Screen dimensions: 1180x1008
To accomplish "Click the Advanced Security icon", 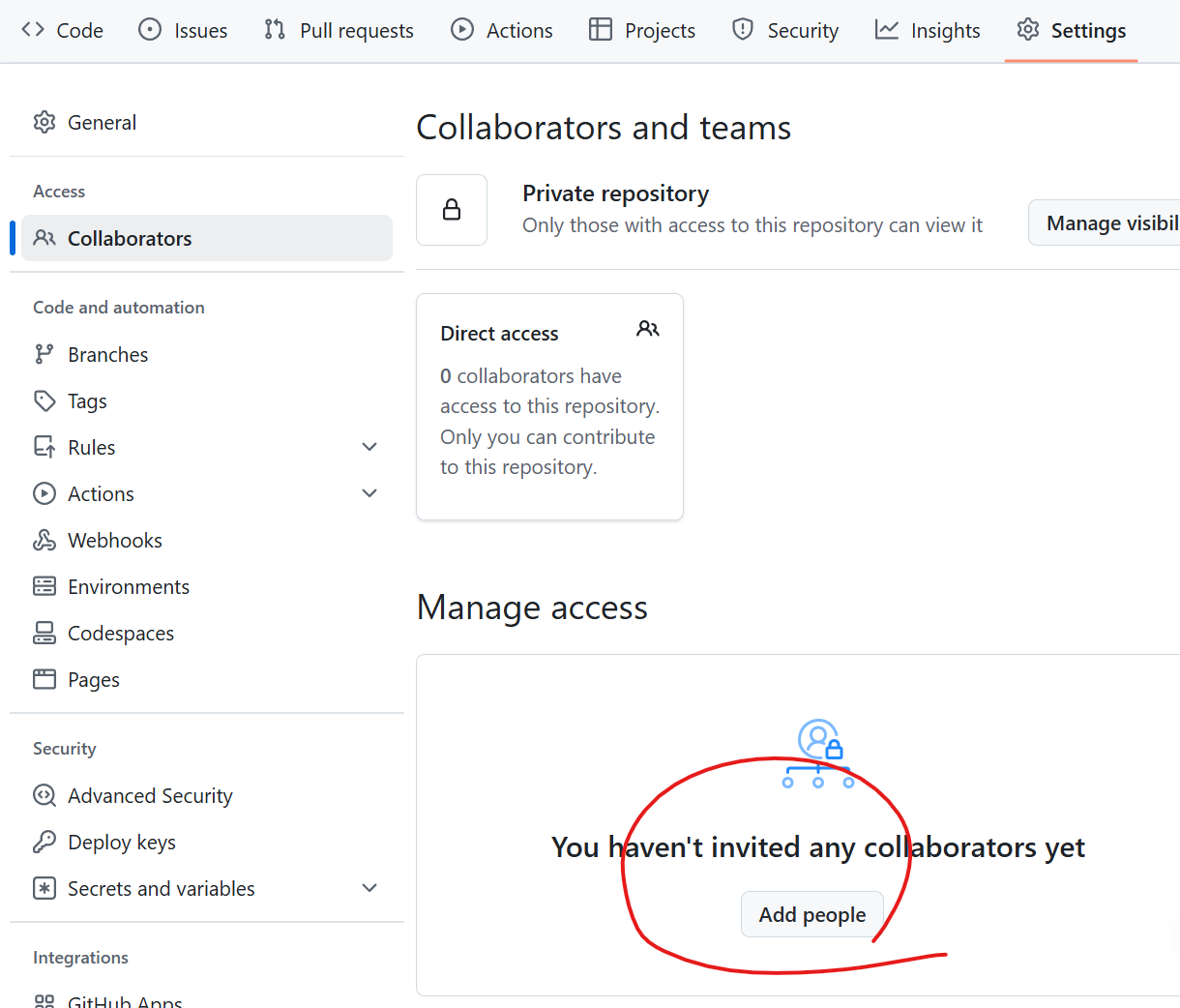I will click(x=44, y=795).
